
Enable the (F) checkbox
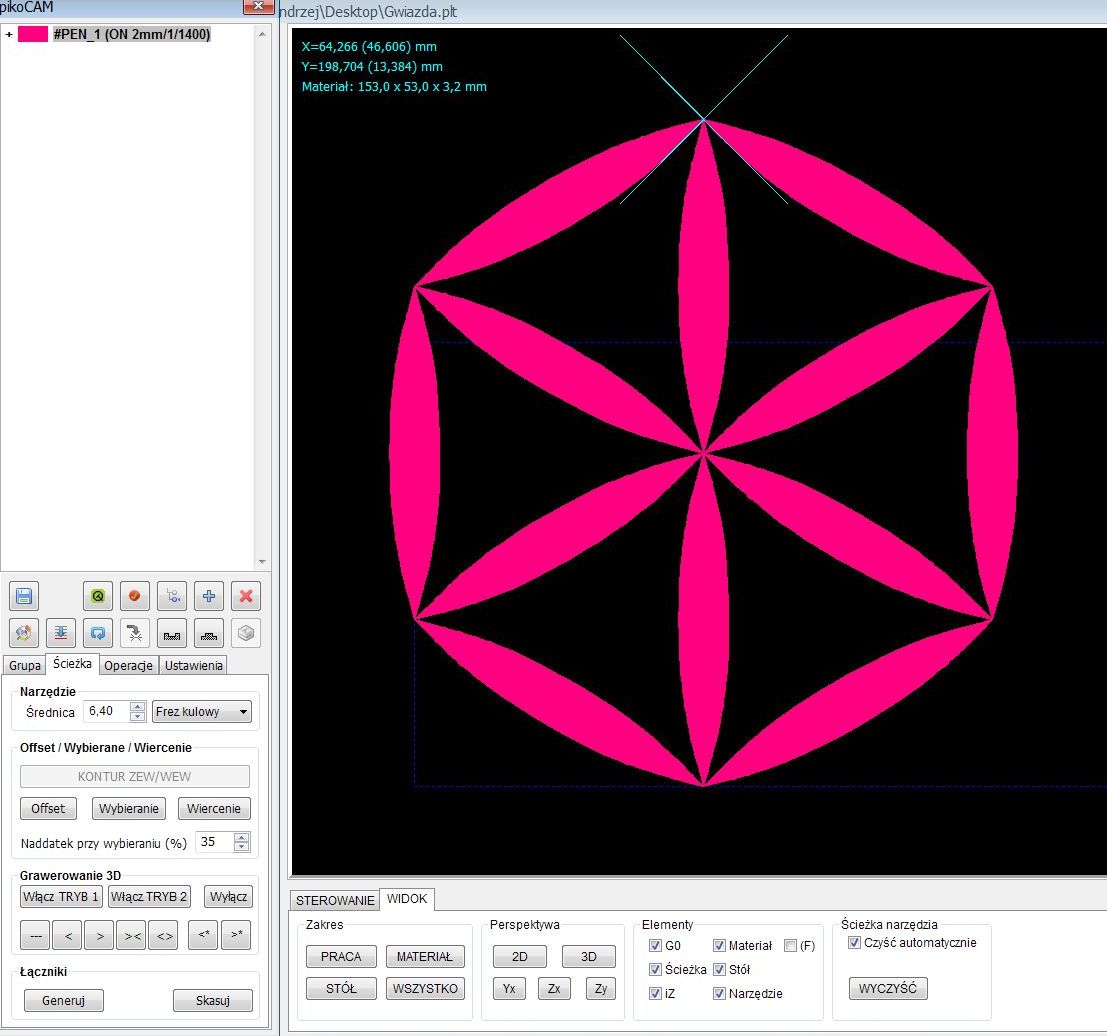(x=791, y=946)
